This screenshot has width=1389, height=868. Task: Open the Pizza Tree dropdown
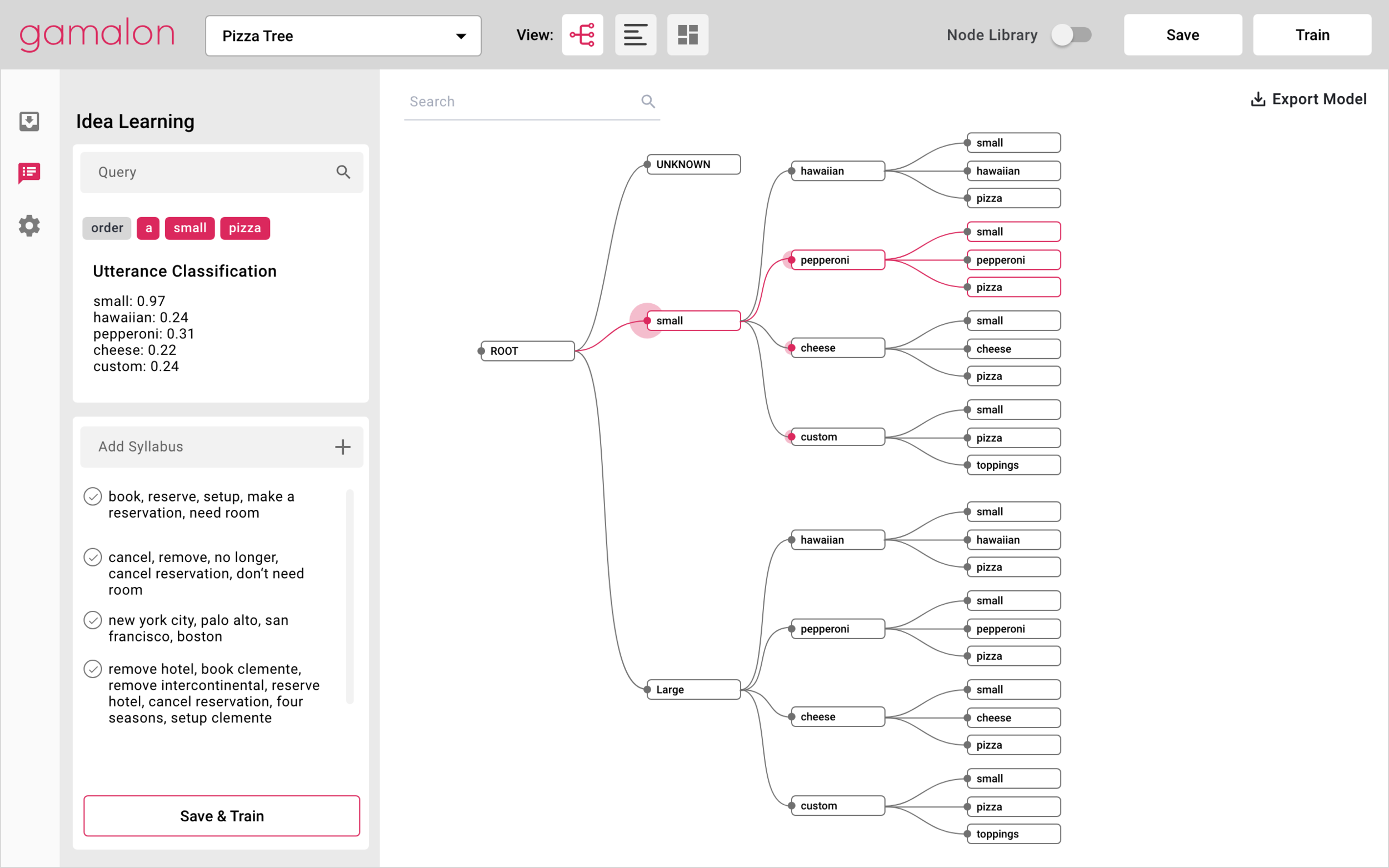point(343,36)
